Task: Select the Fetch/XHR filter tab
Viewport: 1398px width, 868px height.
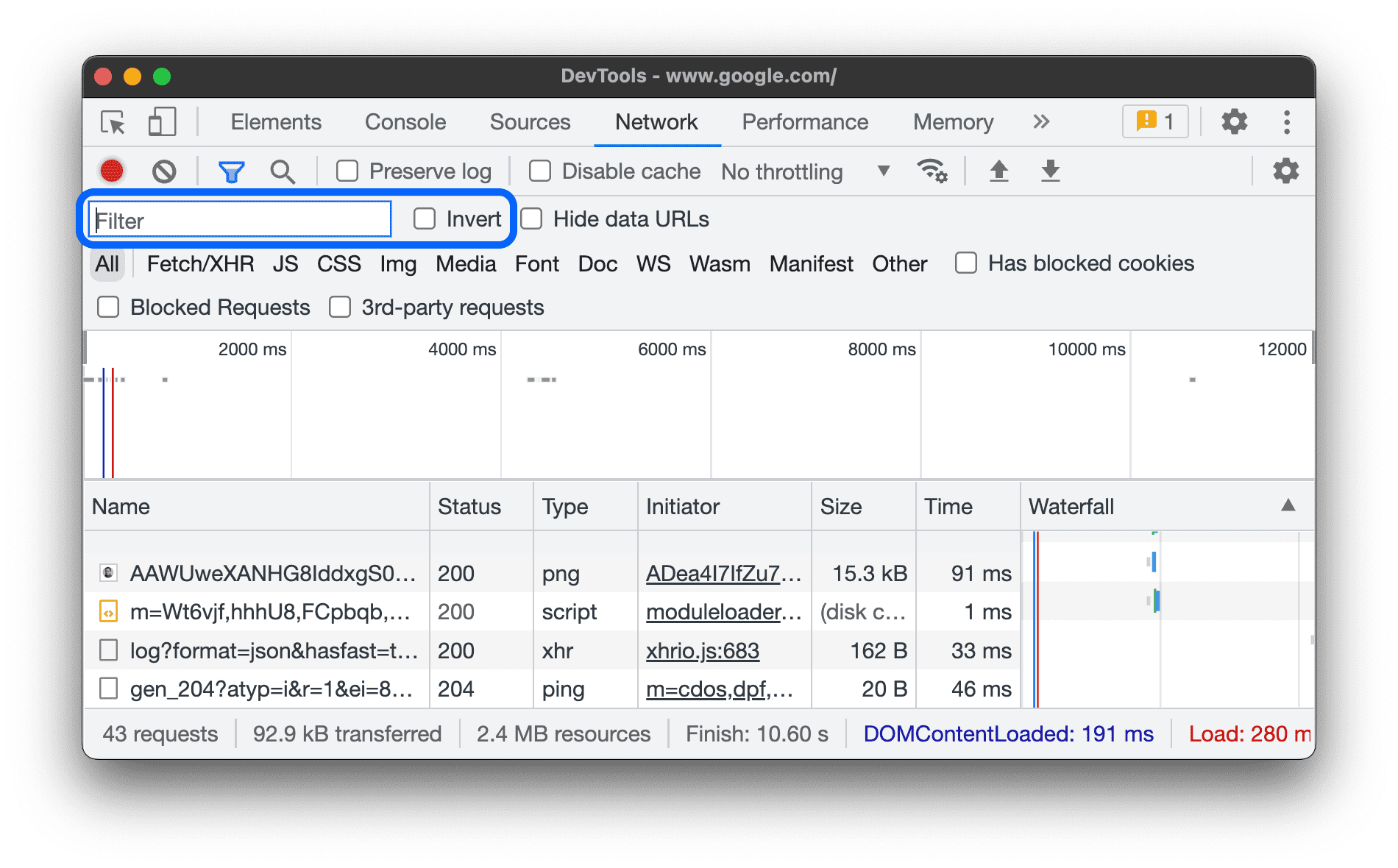Action: (200, 263)
